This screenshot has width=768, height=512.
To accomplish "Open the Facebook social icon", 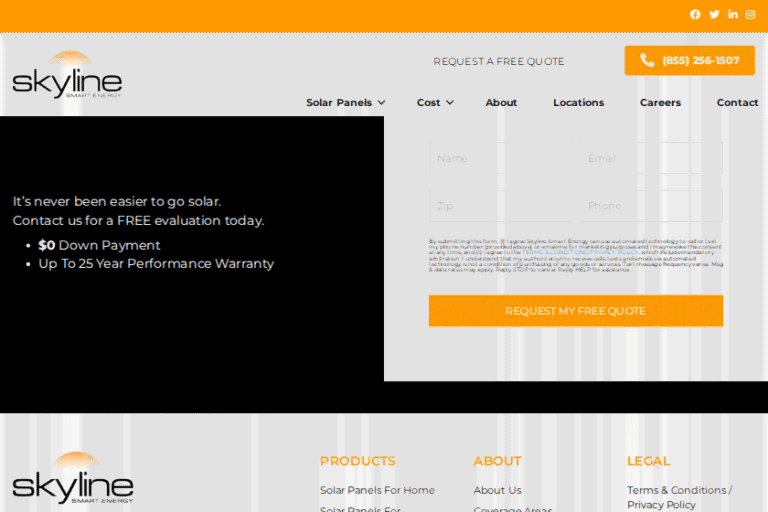I will tap(695, 14).
